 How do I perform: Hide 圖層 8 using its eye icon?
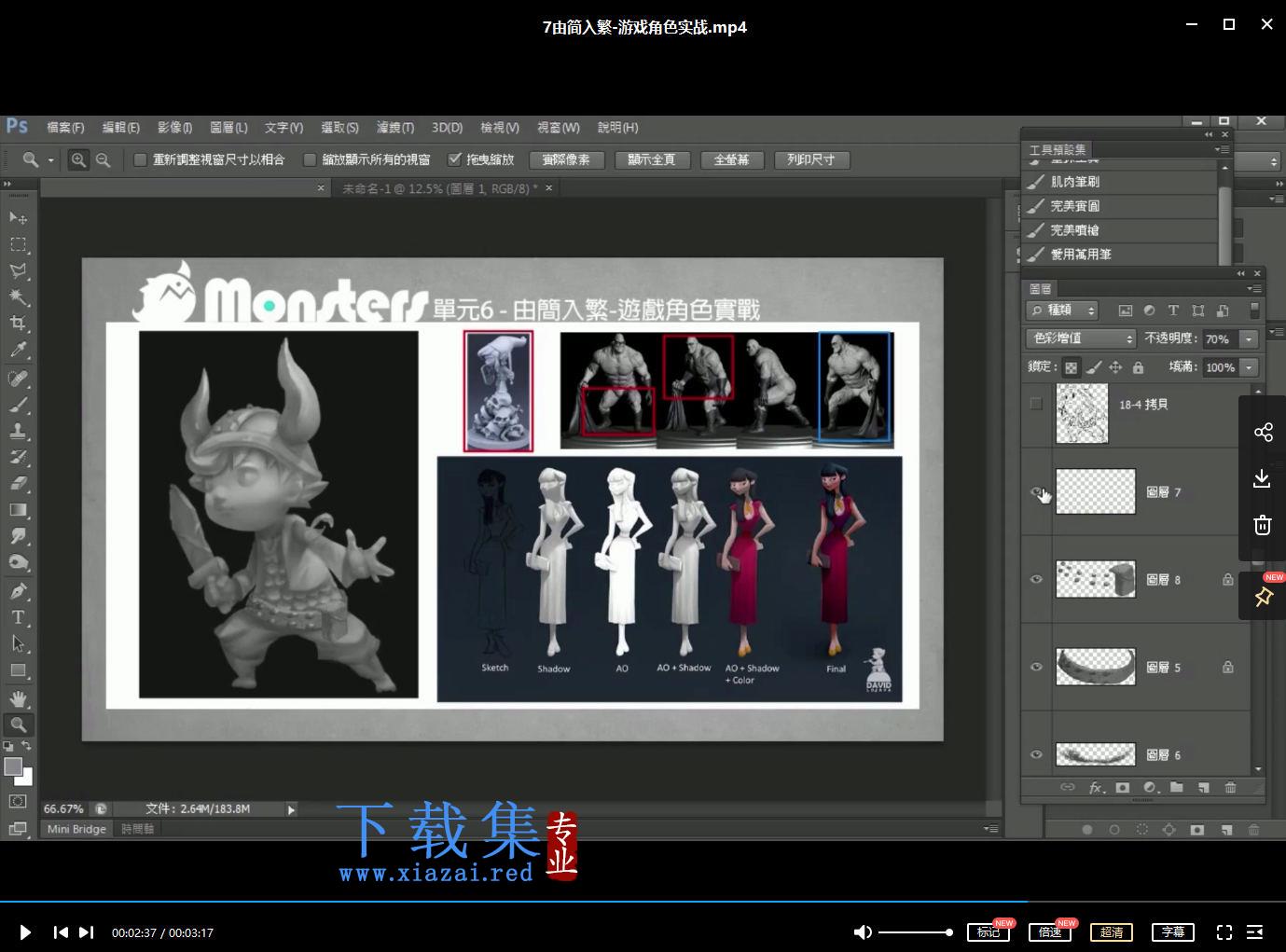click(1036, 579)
